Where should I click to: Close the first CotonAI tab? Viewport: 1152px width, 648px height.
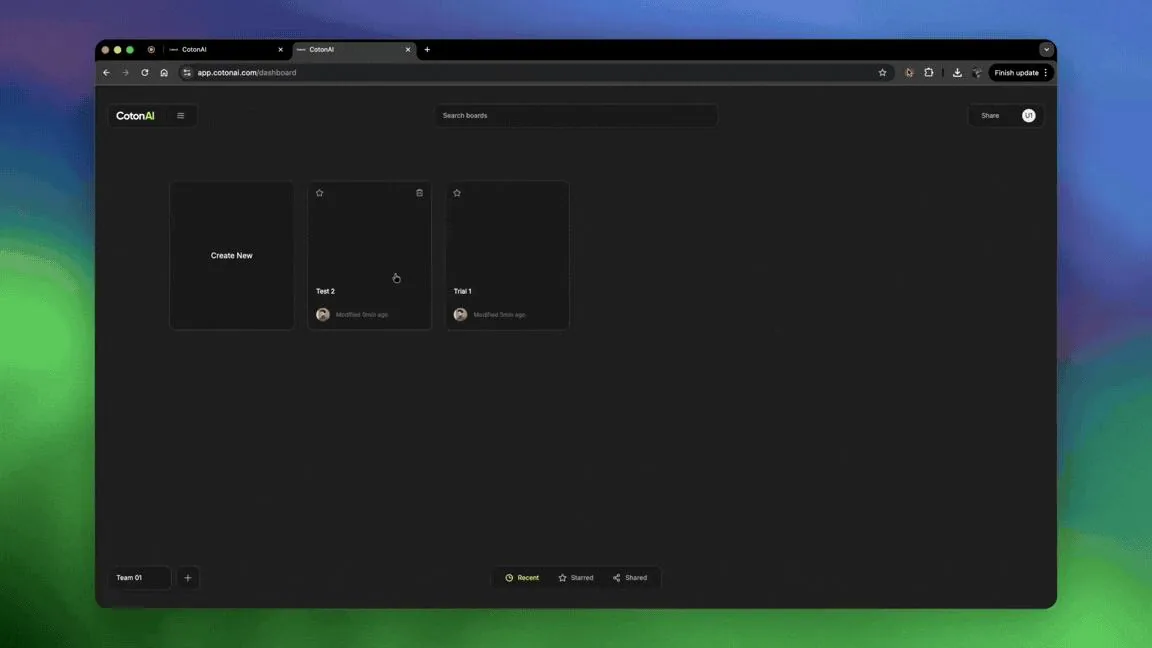[281, 49]
